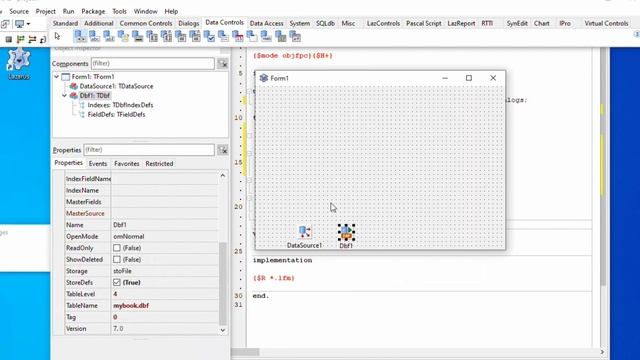Screen dimensions: 640x360
Task: Switch to the SQLdb palette tab
Action: 325,23
